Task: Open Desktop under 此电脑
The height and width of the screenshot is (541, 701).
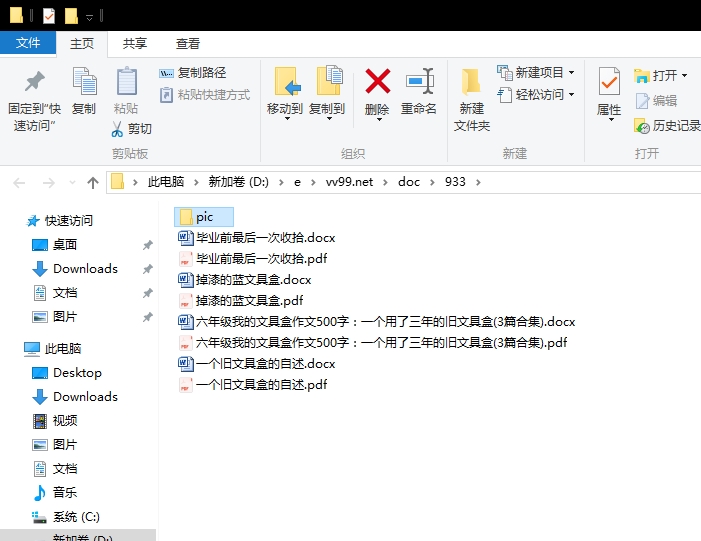Action: pos(67,373)
